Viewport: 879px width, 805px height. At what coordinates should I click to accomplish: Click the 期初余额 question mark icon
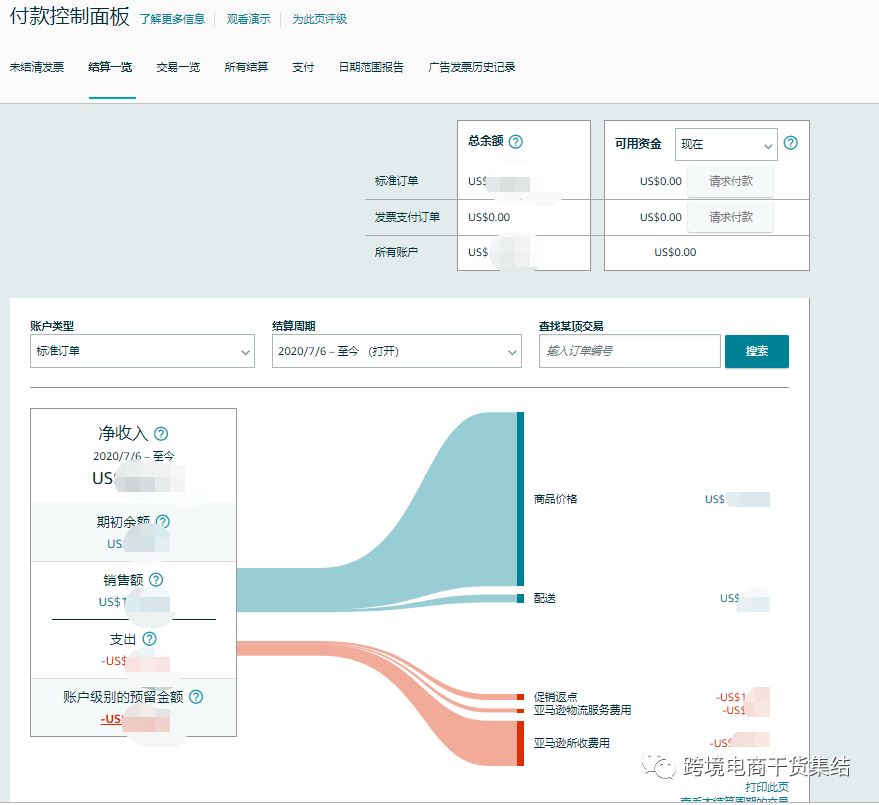click(162, 521)
